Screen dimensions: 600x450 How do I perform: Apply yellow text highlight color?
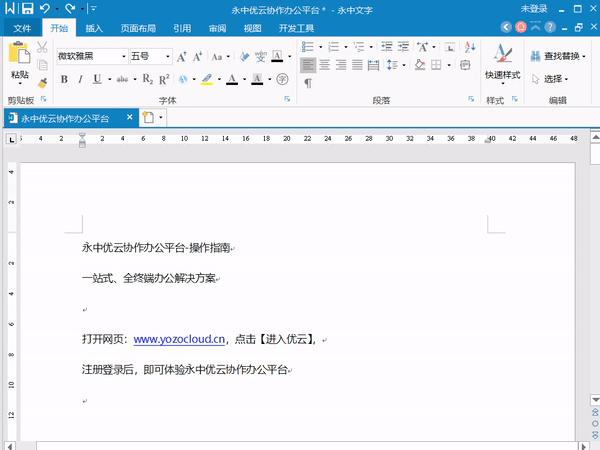[207, 79]
